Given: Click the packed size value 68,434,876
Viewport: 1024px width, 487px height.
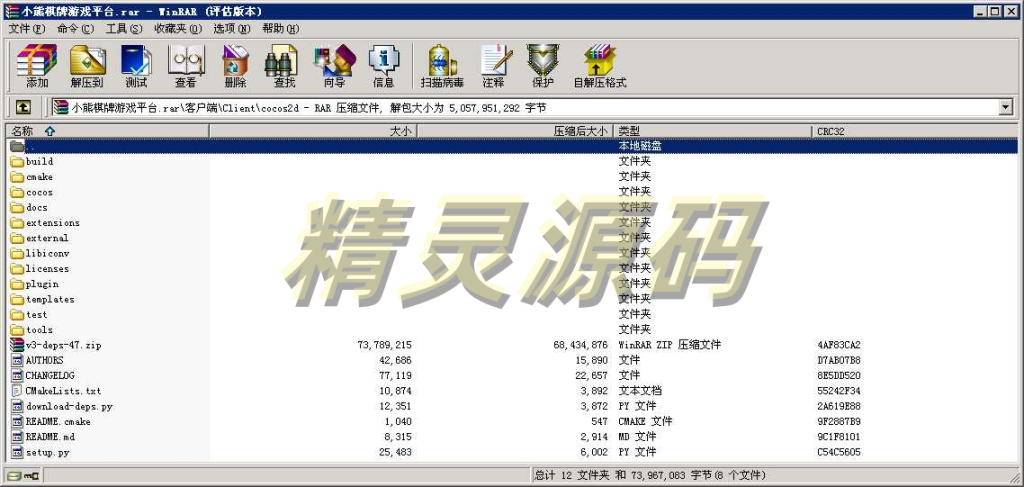Looking at the screenshot, I should tap(581, 345).
